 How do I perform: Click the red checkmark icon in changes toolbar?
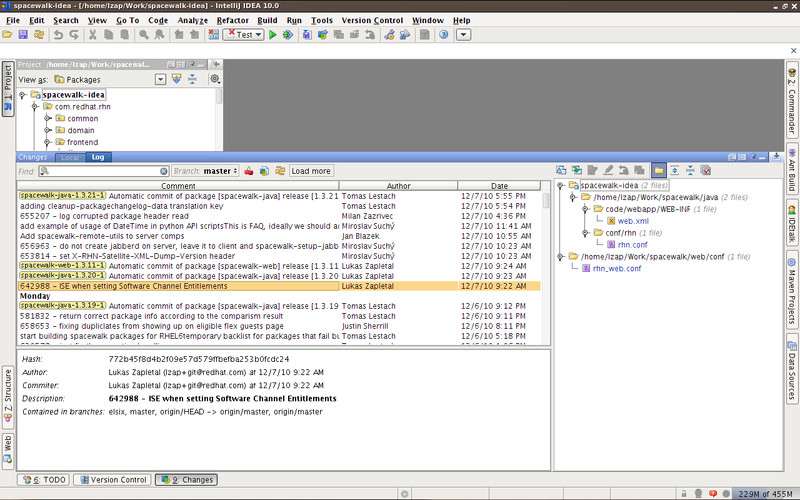click(x=706, y=170)
